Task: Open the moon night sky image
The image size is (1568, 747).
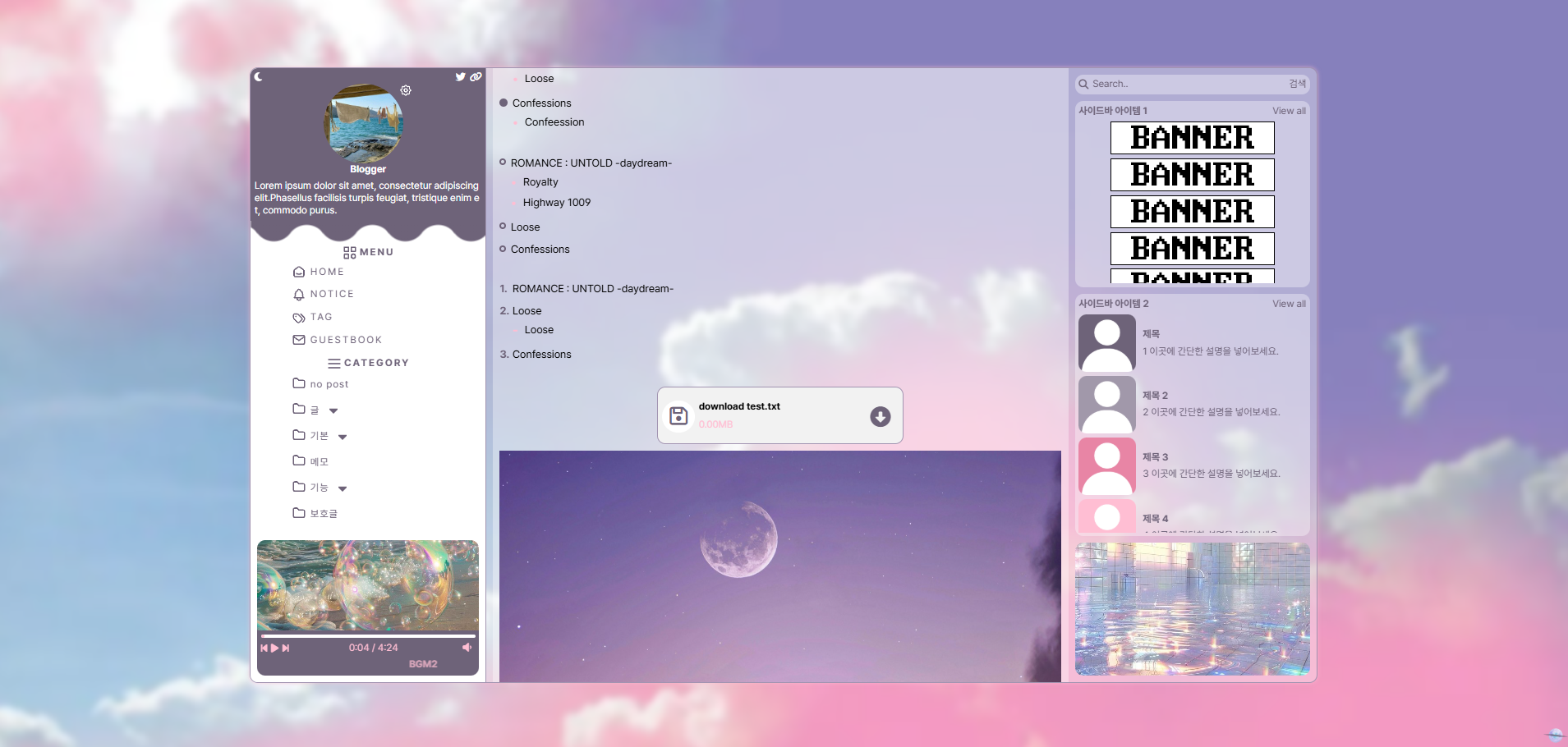Action: [x=780, y=566]
